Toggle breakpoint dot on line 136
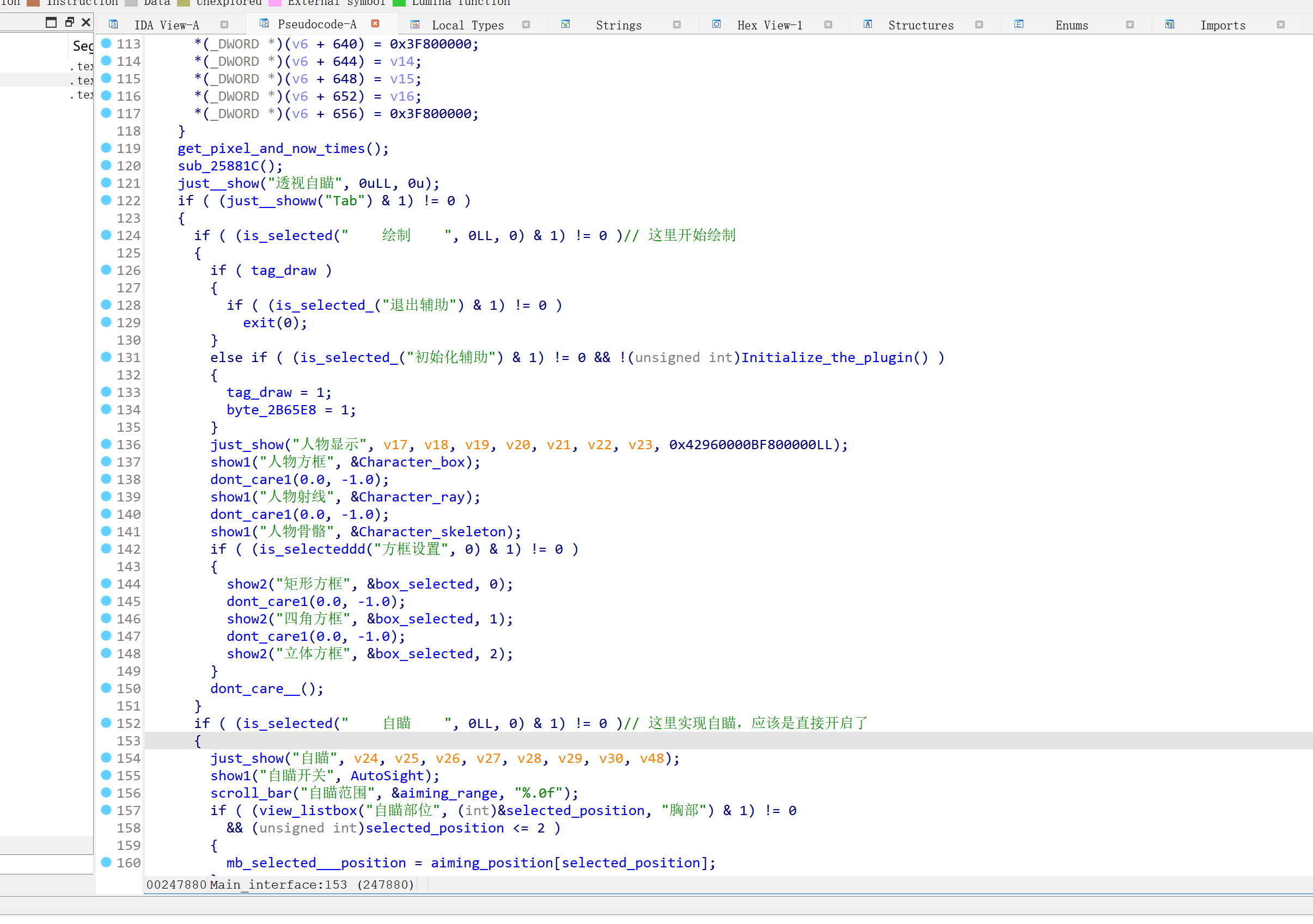The width and height of the screenshot is (1313, 924). 106,444
